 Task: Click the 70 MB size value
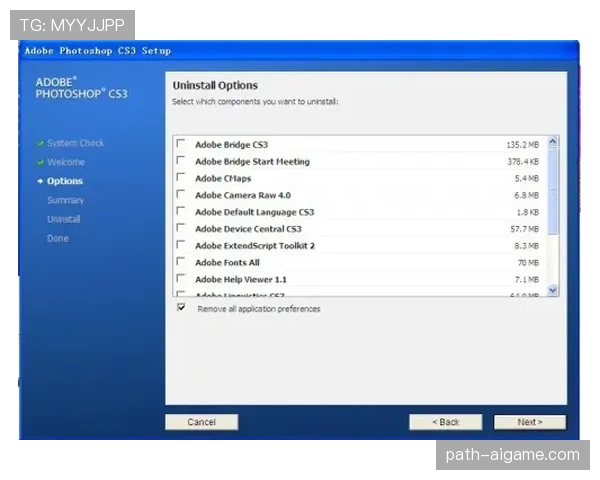528,263
